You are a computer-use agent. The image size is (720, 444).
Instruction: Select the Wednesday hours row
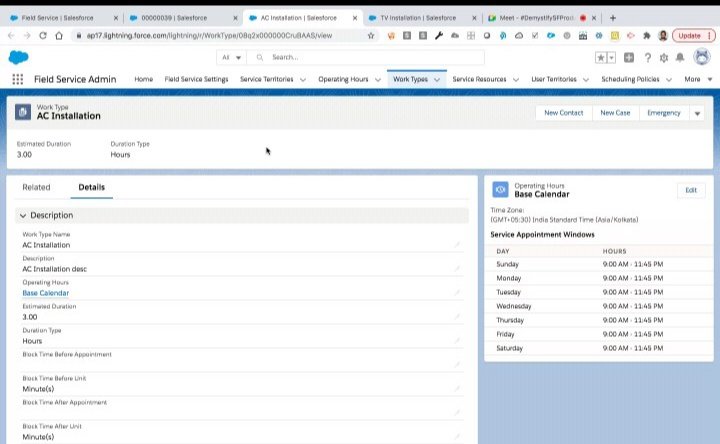click(599, 306)
